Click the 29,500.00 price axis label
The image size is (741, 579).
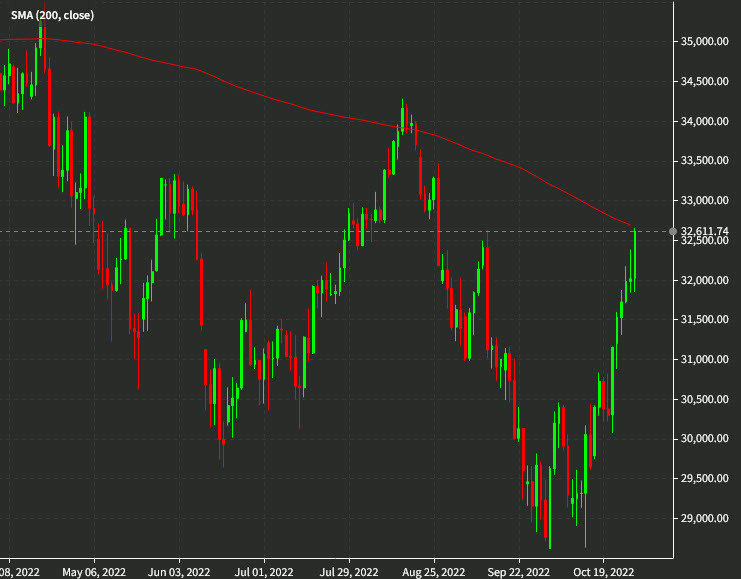[x=704, y=478]
